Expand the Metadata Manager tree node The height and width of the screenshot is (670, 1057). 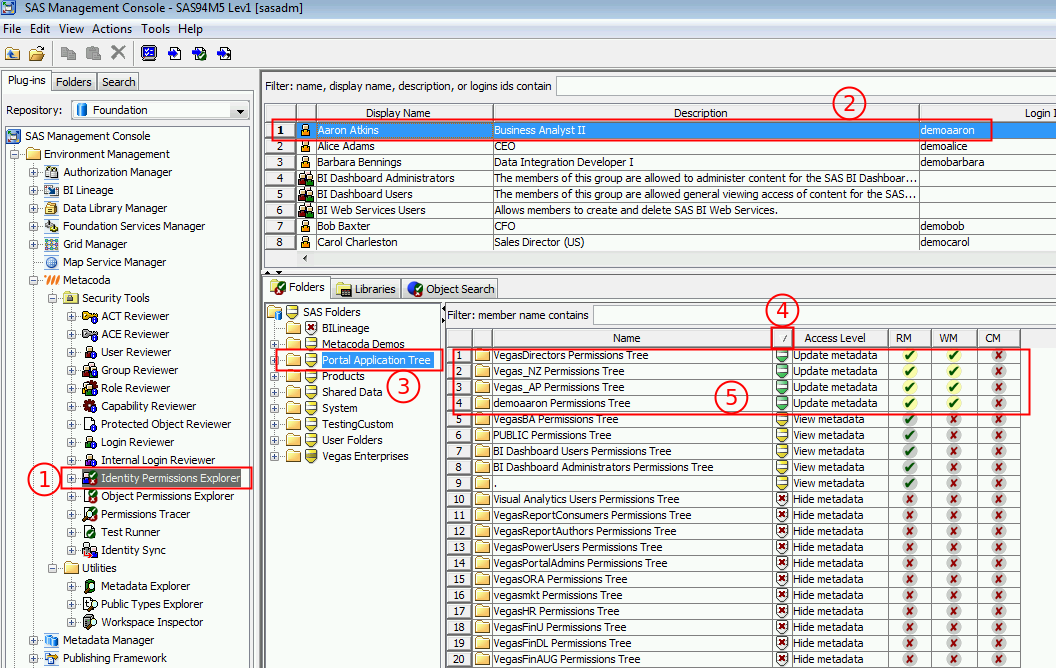34,640
